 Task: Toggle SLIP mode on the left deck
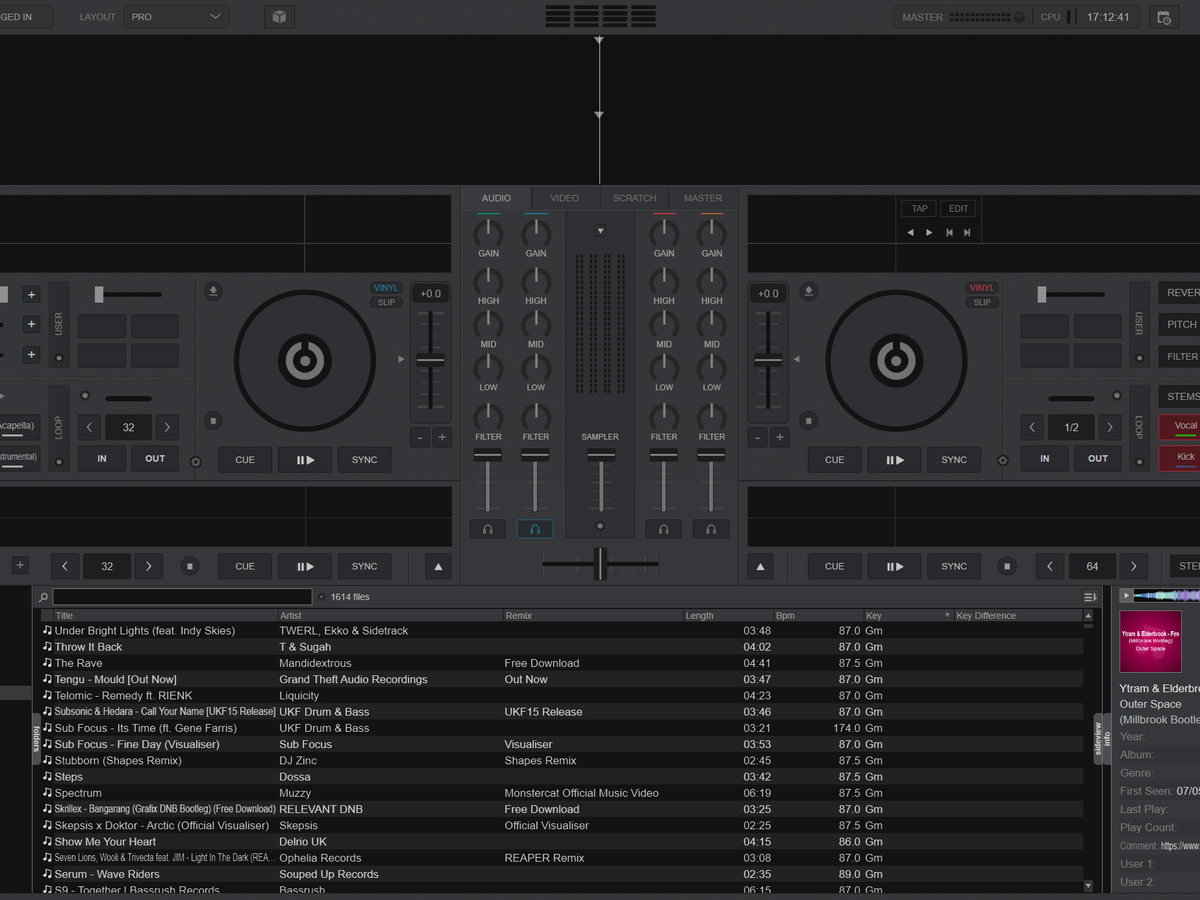point(386,302)
